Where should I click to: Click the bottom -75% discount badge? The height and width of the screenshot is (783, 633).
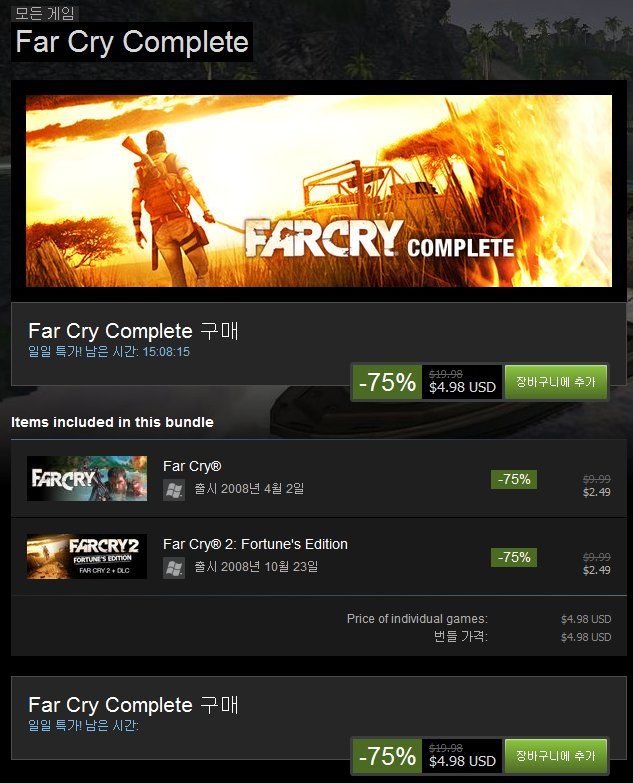click(387, 756)
